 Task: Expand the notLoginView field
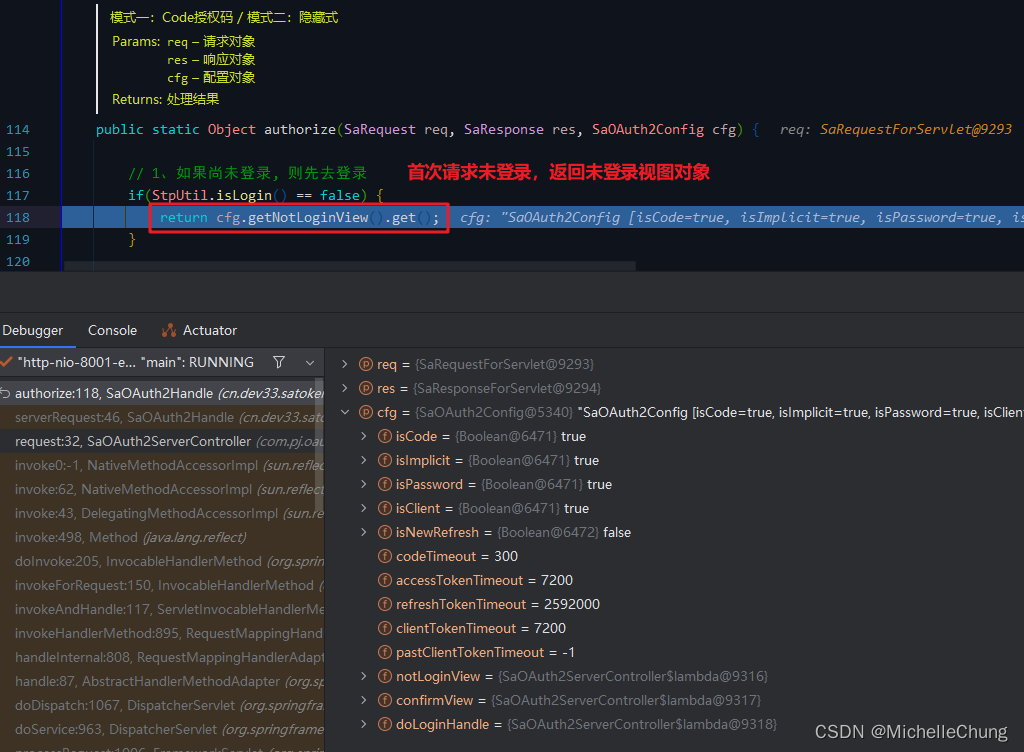coord(364,676)
